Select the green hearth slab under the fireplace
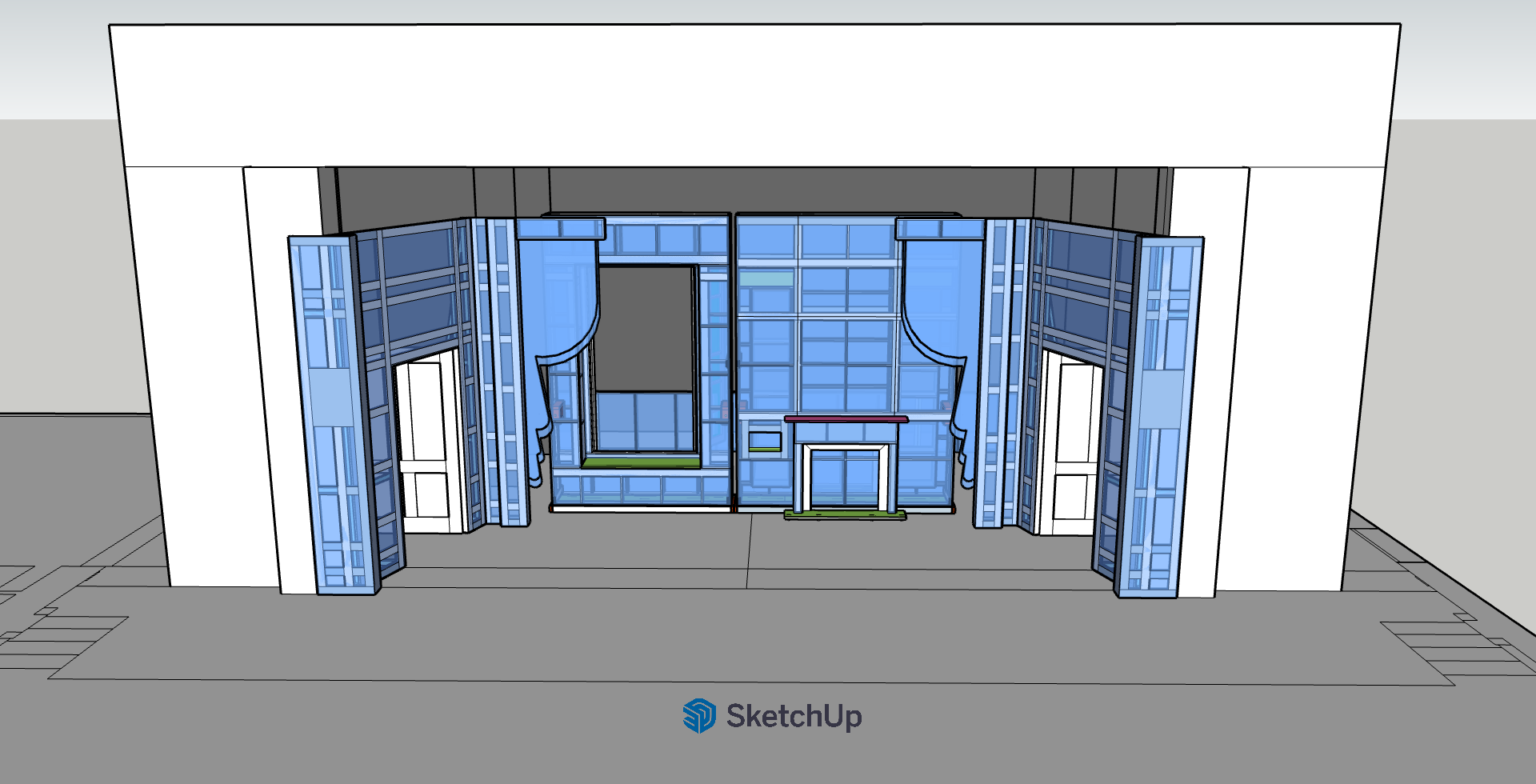Viewport: 1536px width, 784px height. 845,514
